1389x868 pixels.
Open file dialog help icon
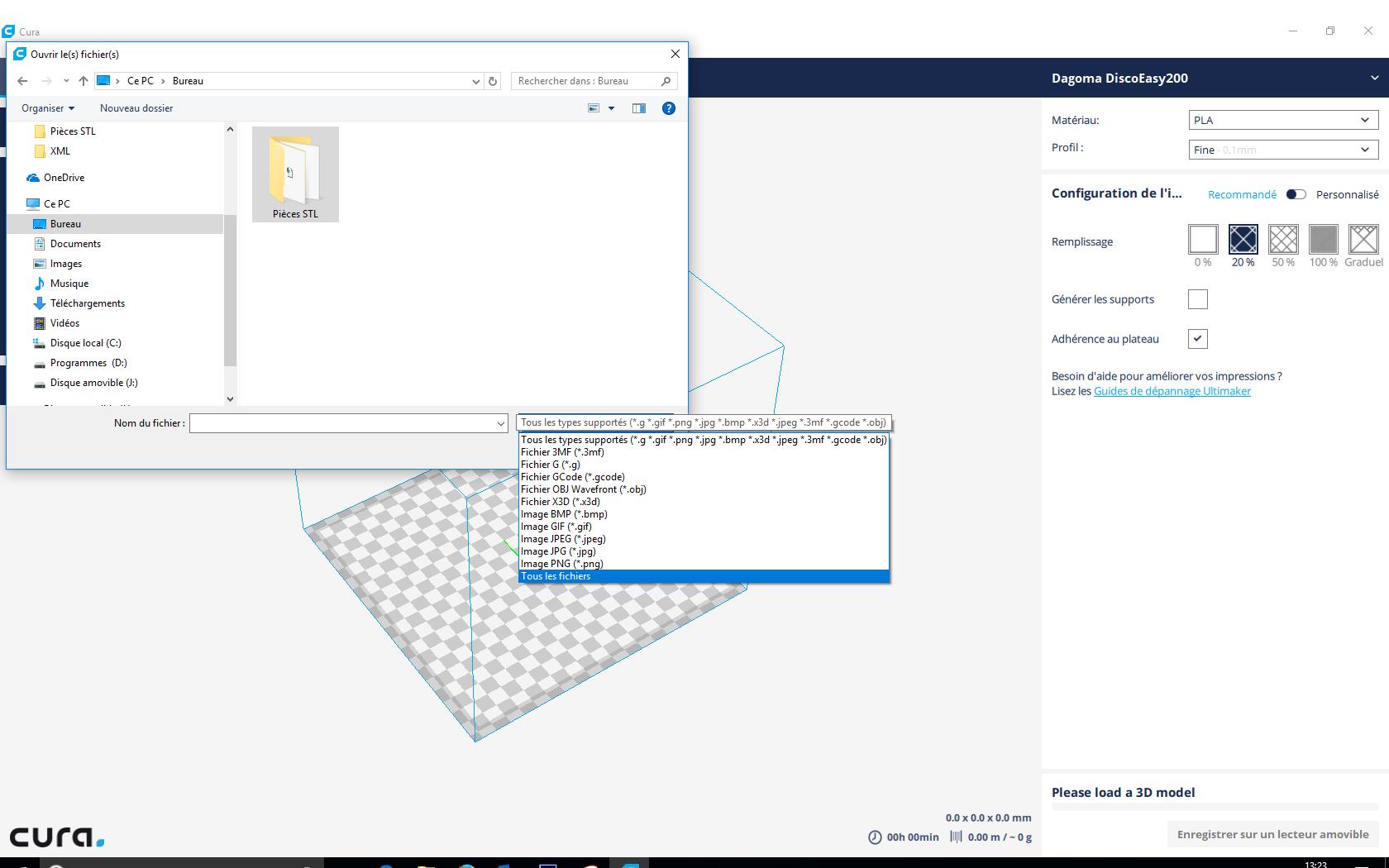[669, 108]
